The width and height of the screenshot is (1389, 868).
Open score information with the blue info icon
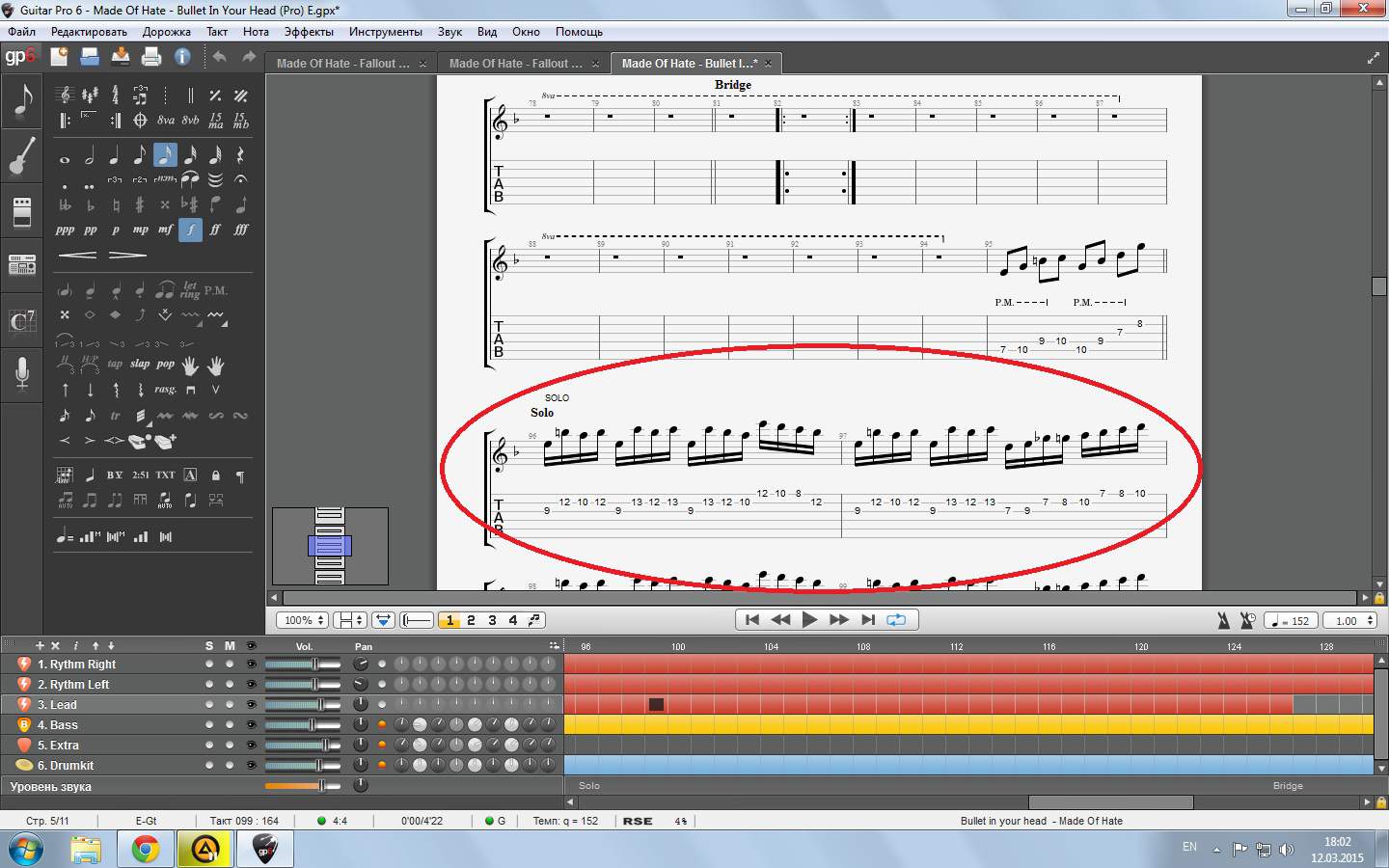coord(181,57)
